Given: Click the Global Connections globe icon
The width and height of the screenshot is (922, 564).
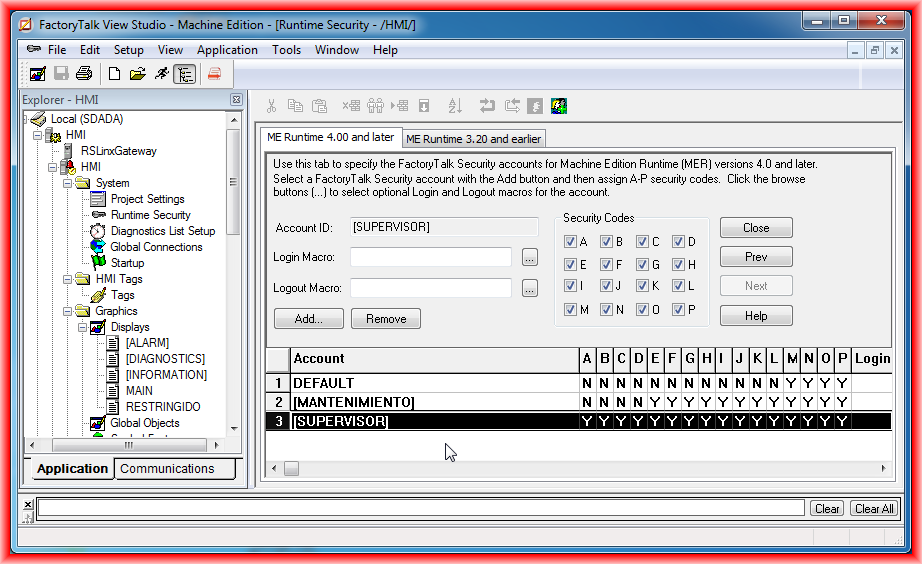Looking at the screenshot, I should tap(98, 247).
